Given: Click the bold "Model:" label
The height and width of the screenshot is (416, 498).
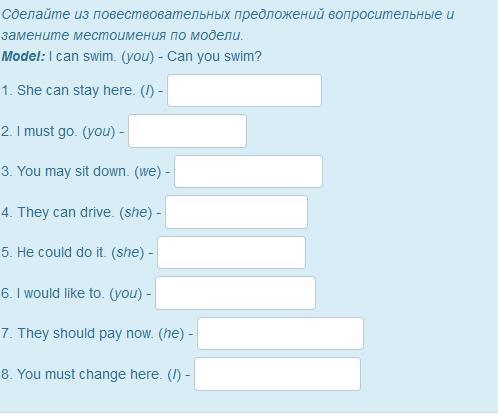Looking at the screenshot, I should pos(23,56).
